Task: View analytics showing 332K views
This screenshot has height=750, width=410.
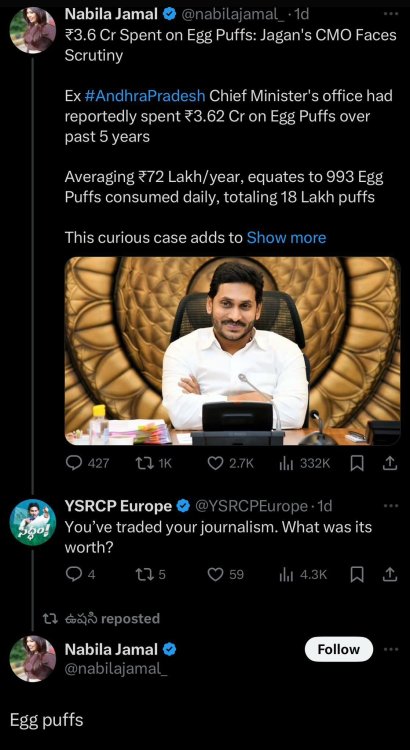Action: pos(304,463)
